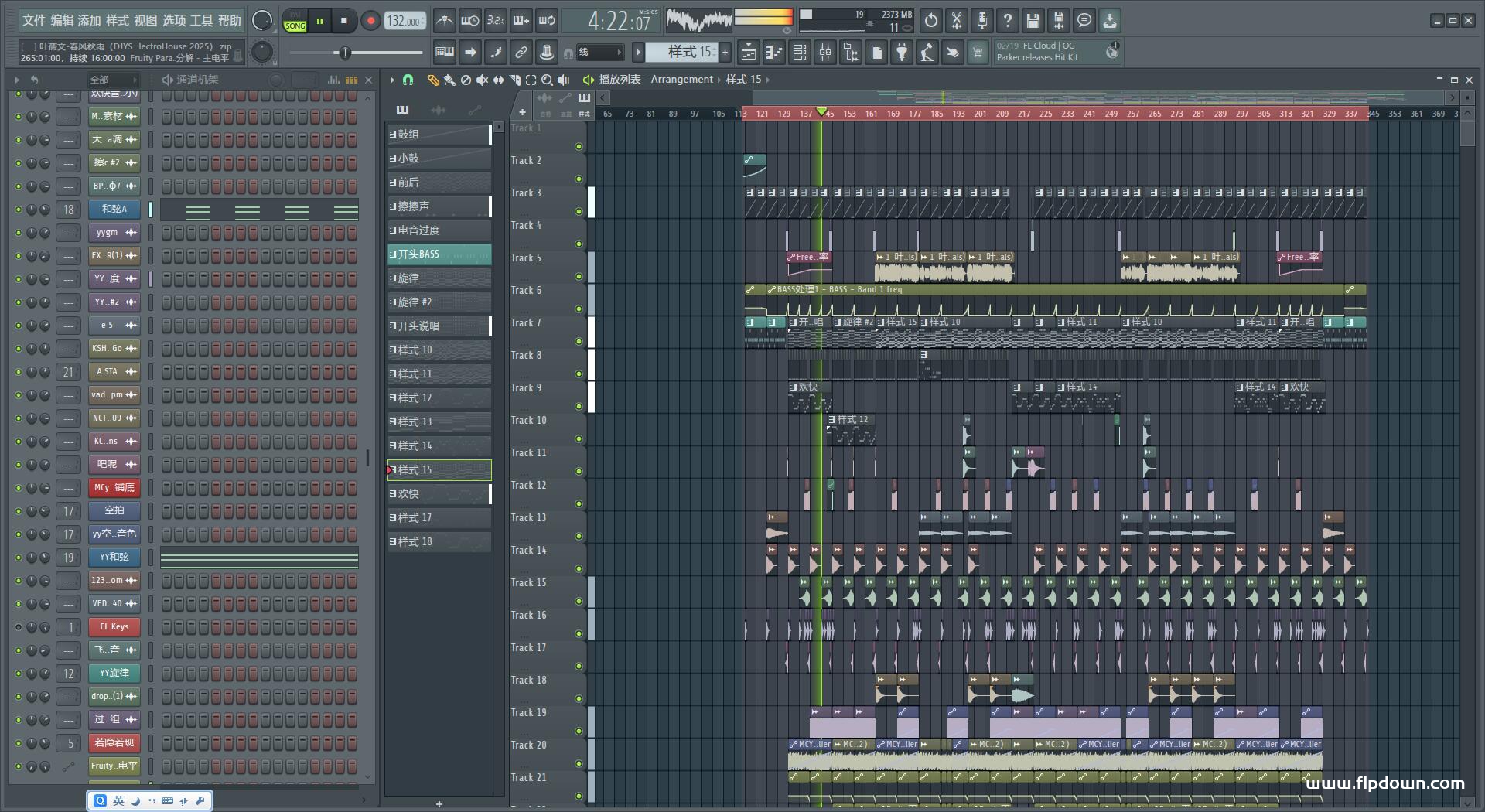
Task: Open undo history icon
Action: pyautogui.click(x=931, y=21)
